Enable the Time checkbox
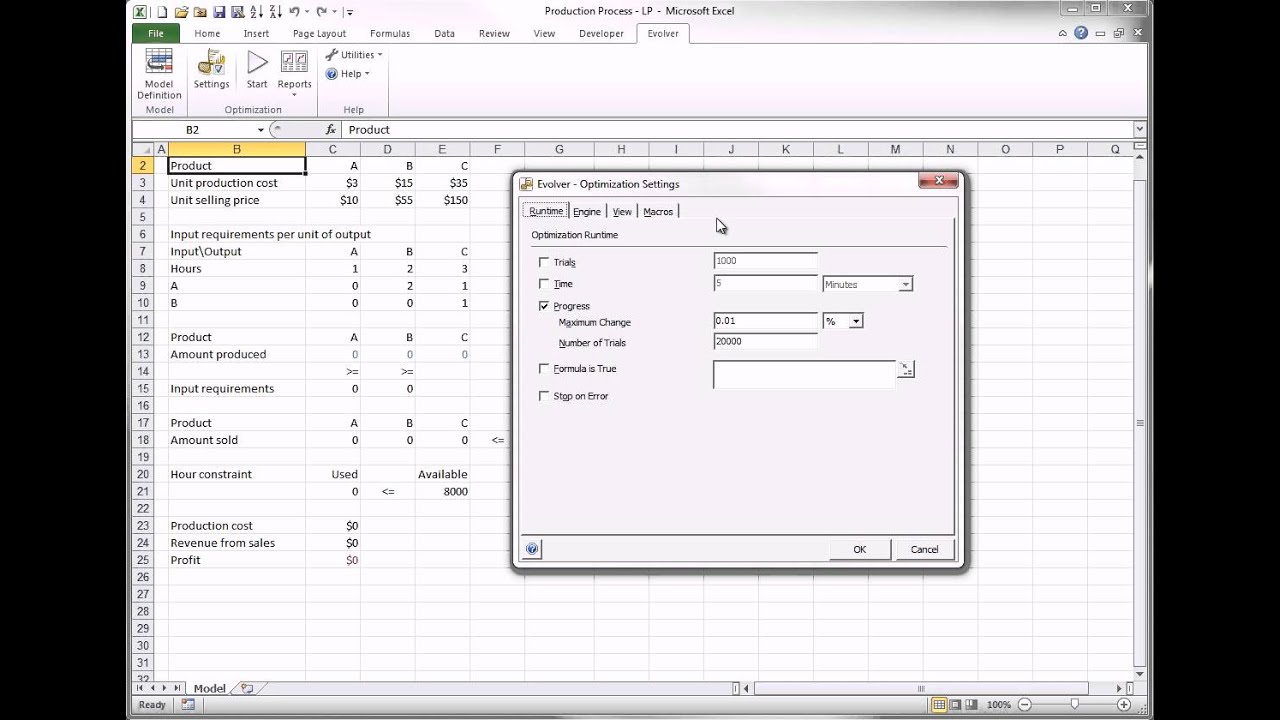 (544, 284)
